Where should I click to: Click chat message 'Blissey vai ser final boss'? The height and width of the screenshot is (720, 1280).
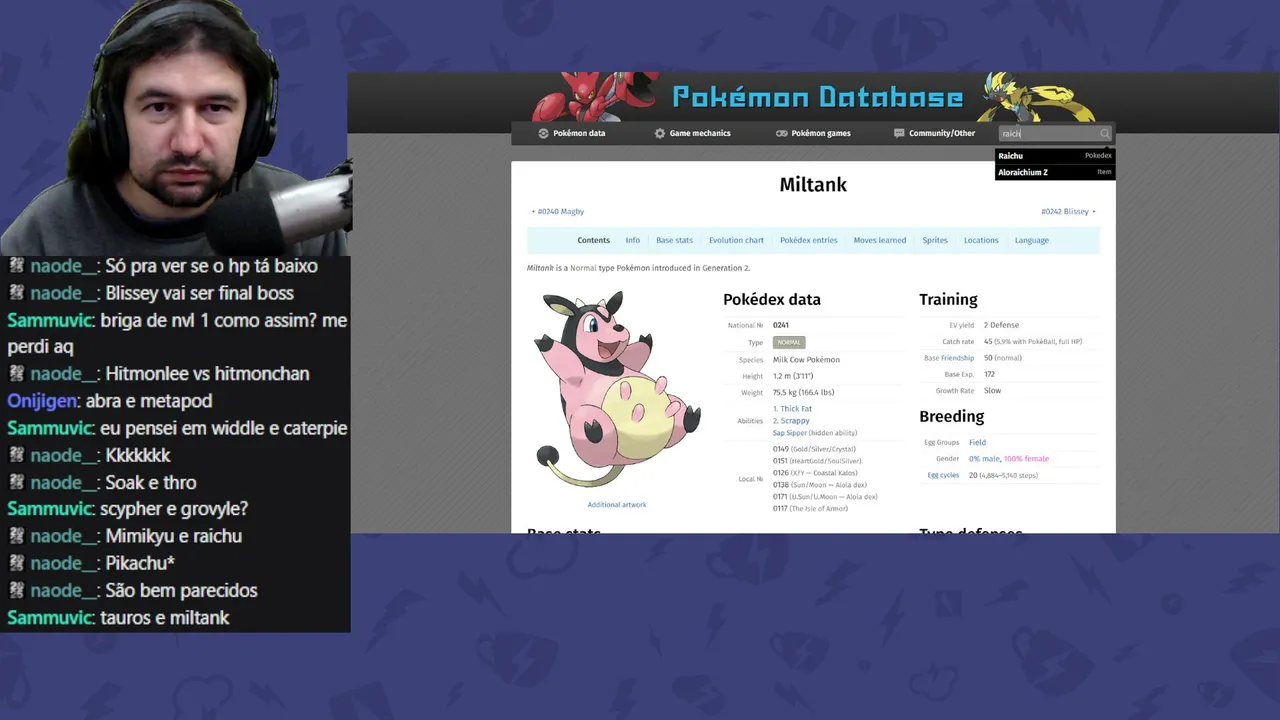(199, 293)
